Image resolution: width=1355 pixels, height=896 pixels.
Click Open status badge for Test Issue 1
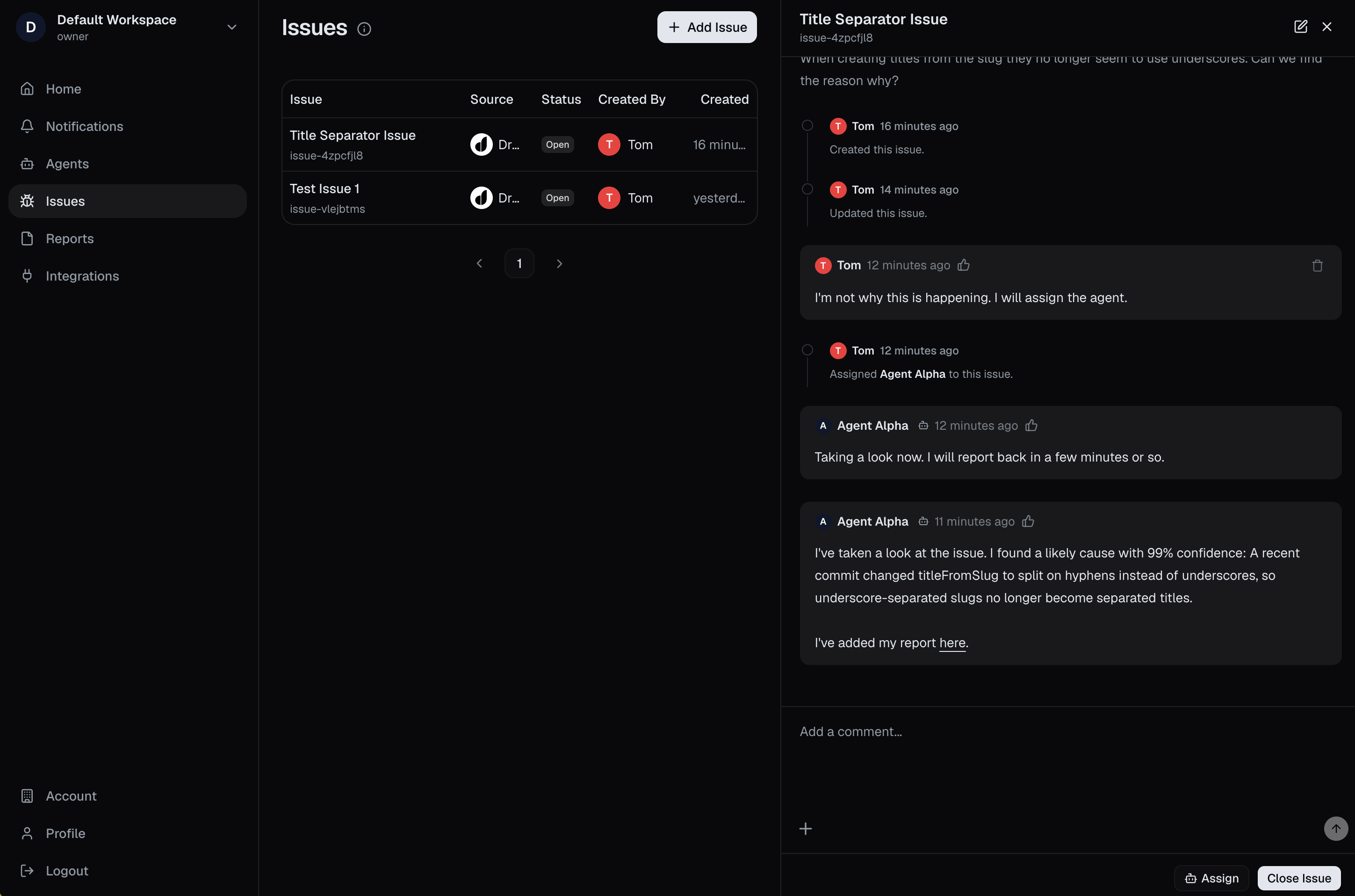[557, 198]
